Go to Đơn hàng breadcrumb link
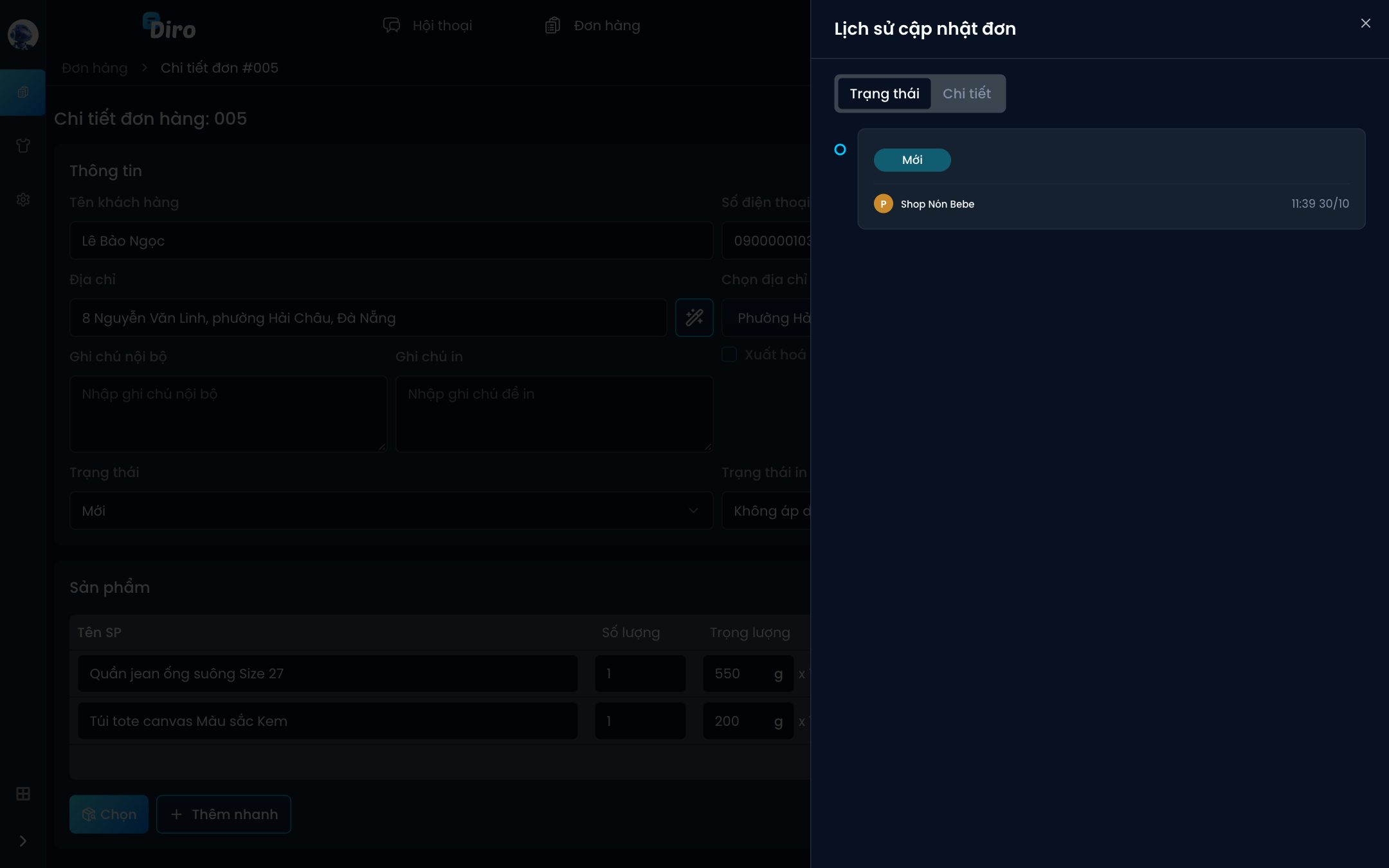The width and height of the screenshot is (1389, 868). (95, 68)
